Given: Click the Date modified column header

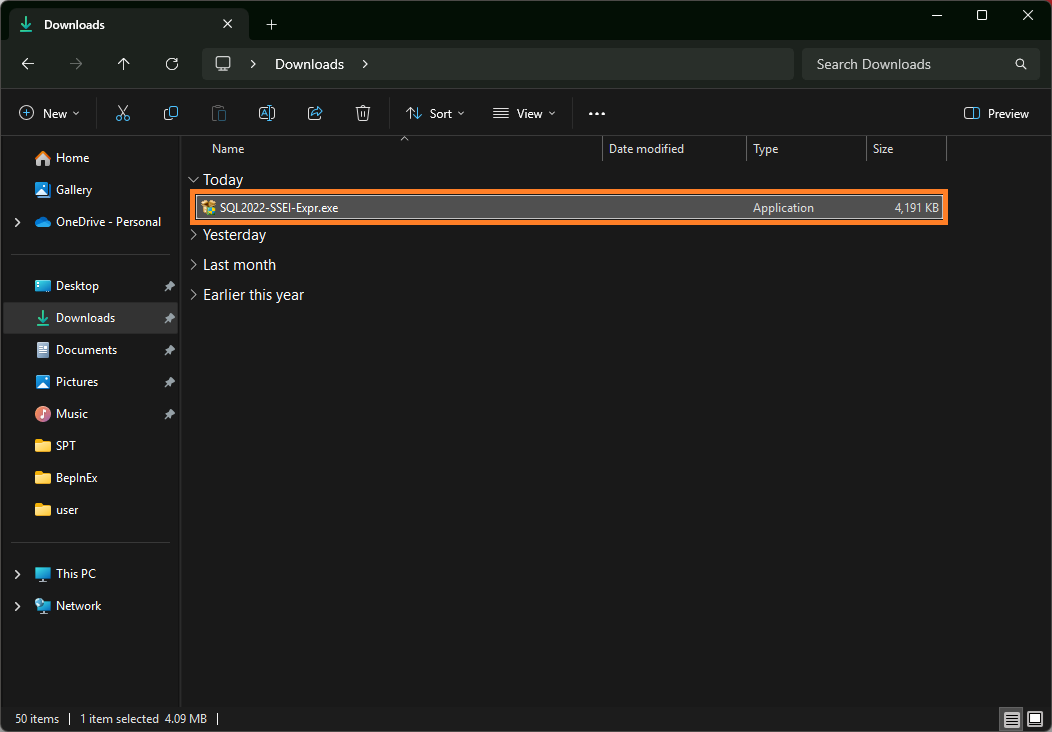Looking at the screenshot, I should point(646,149).
